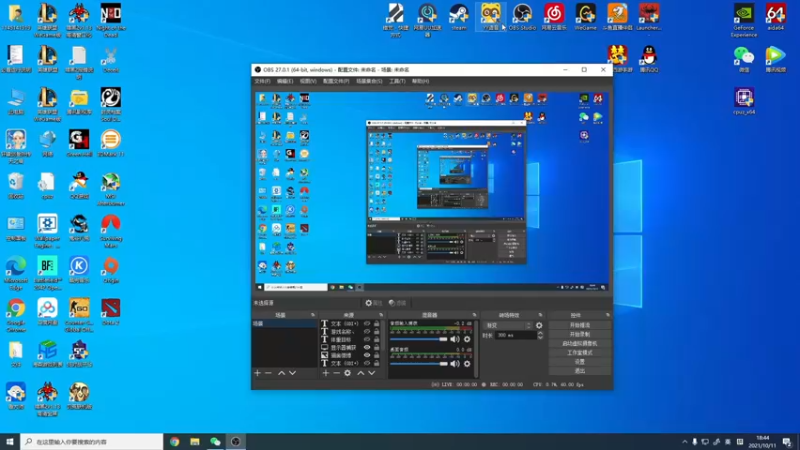Pop out the Sources (来源) dock panel

point(381,315)
